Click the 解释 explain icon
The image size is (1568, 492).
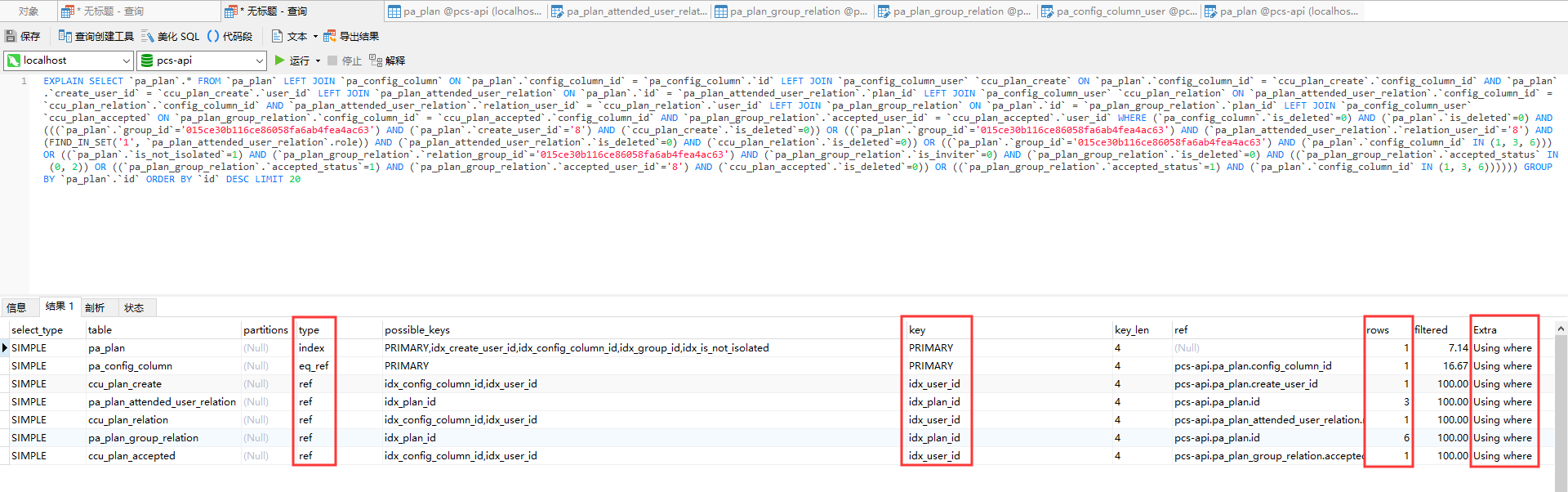tap(376, 60)
